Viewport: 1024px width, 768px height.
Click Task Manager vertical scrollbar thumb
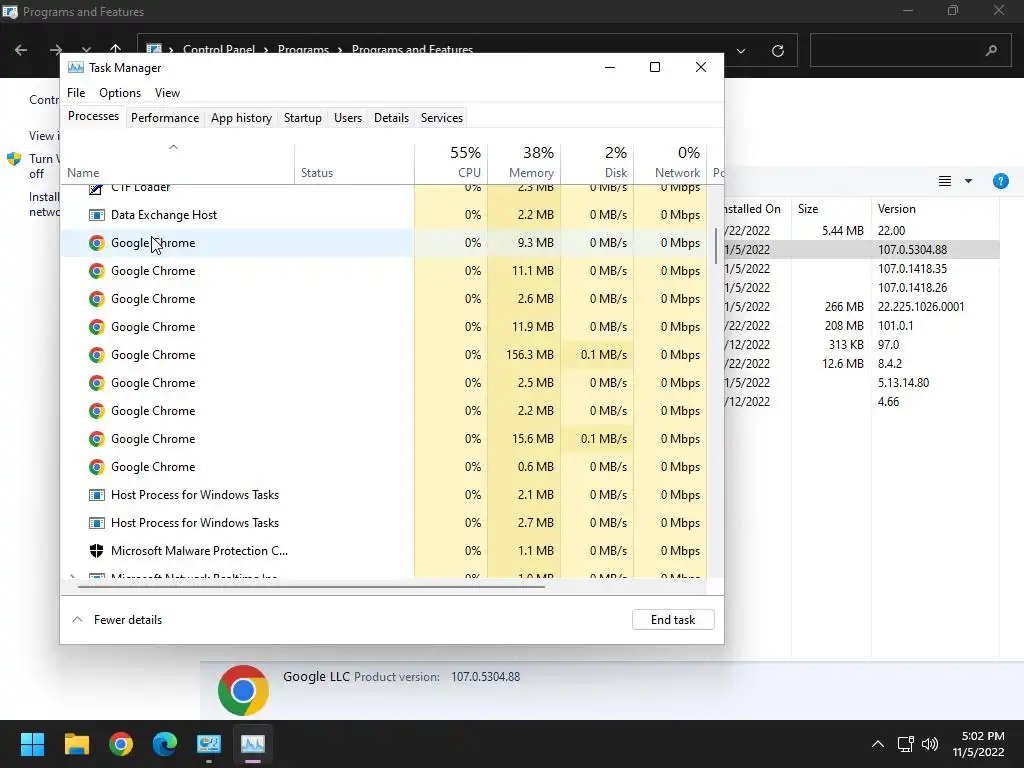(x=716, y=246)
